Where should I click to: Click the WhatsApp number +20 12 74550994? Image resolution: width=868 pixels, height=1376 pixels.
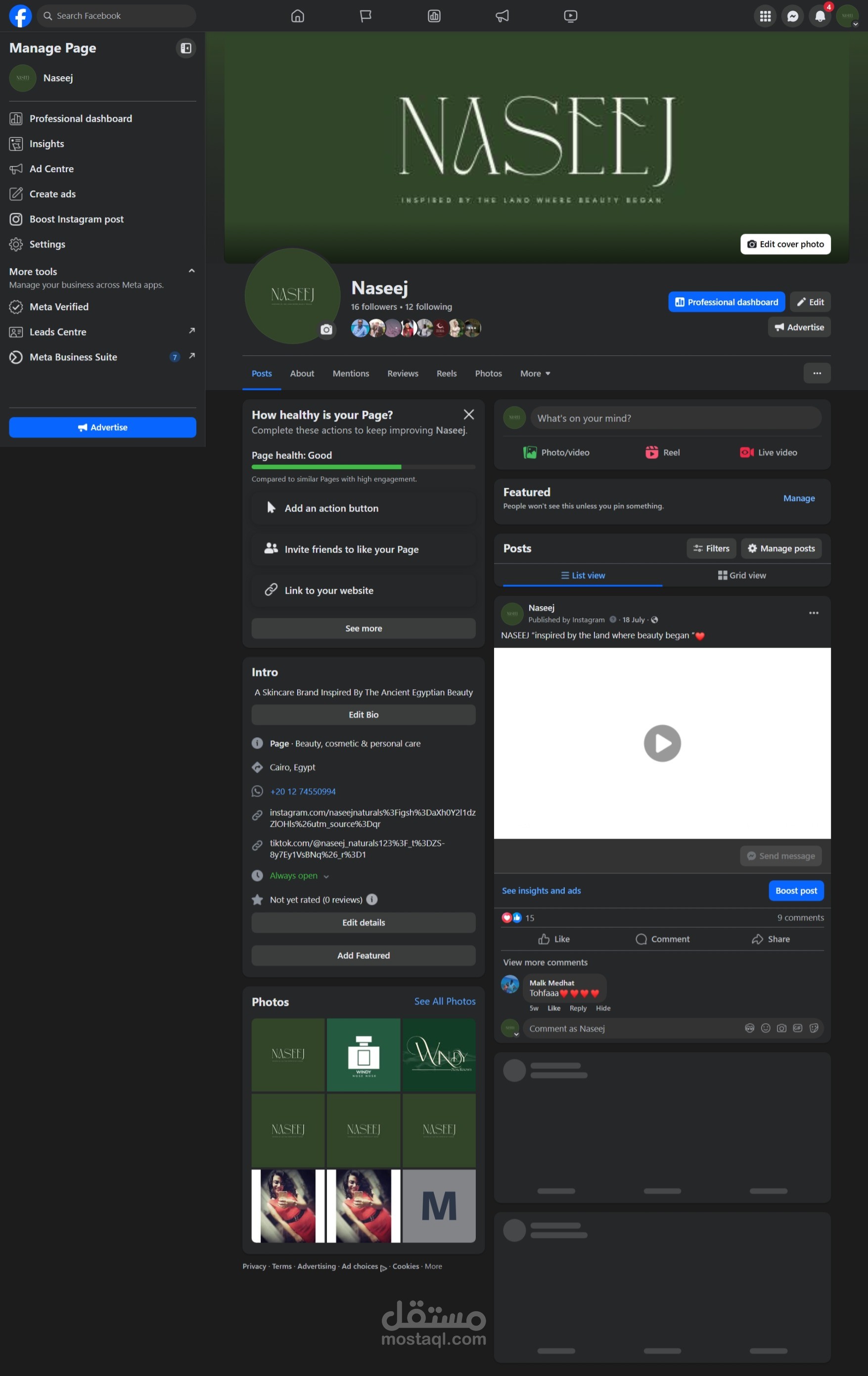click(x=303, y=792)
